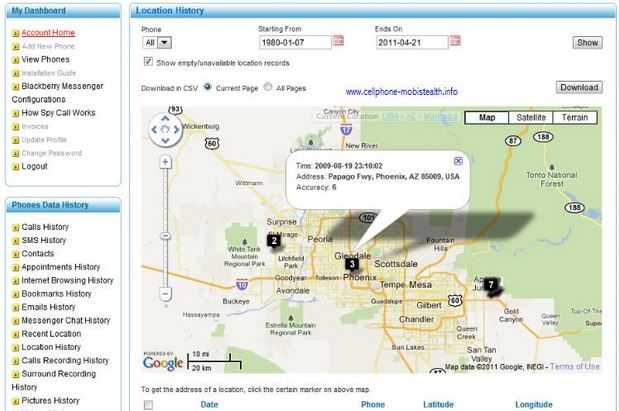Sort table by Date column header

pos(209,405)
